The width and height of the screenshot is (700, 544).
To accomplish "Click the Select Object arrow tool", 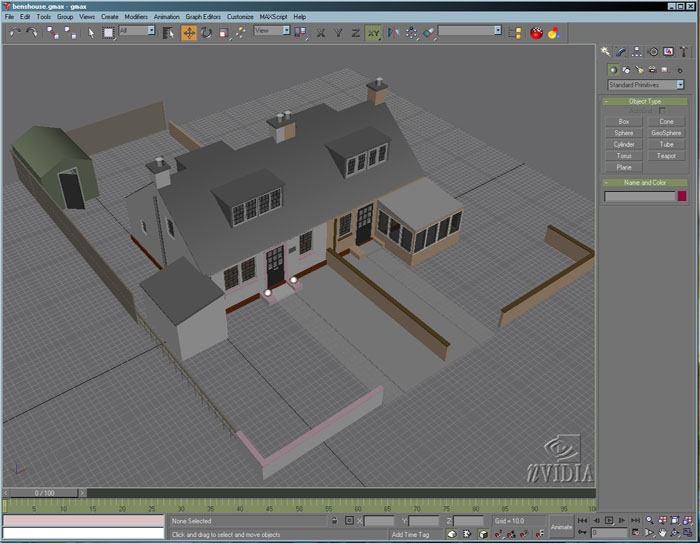I will point(90,32).
